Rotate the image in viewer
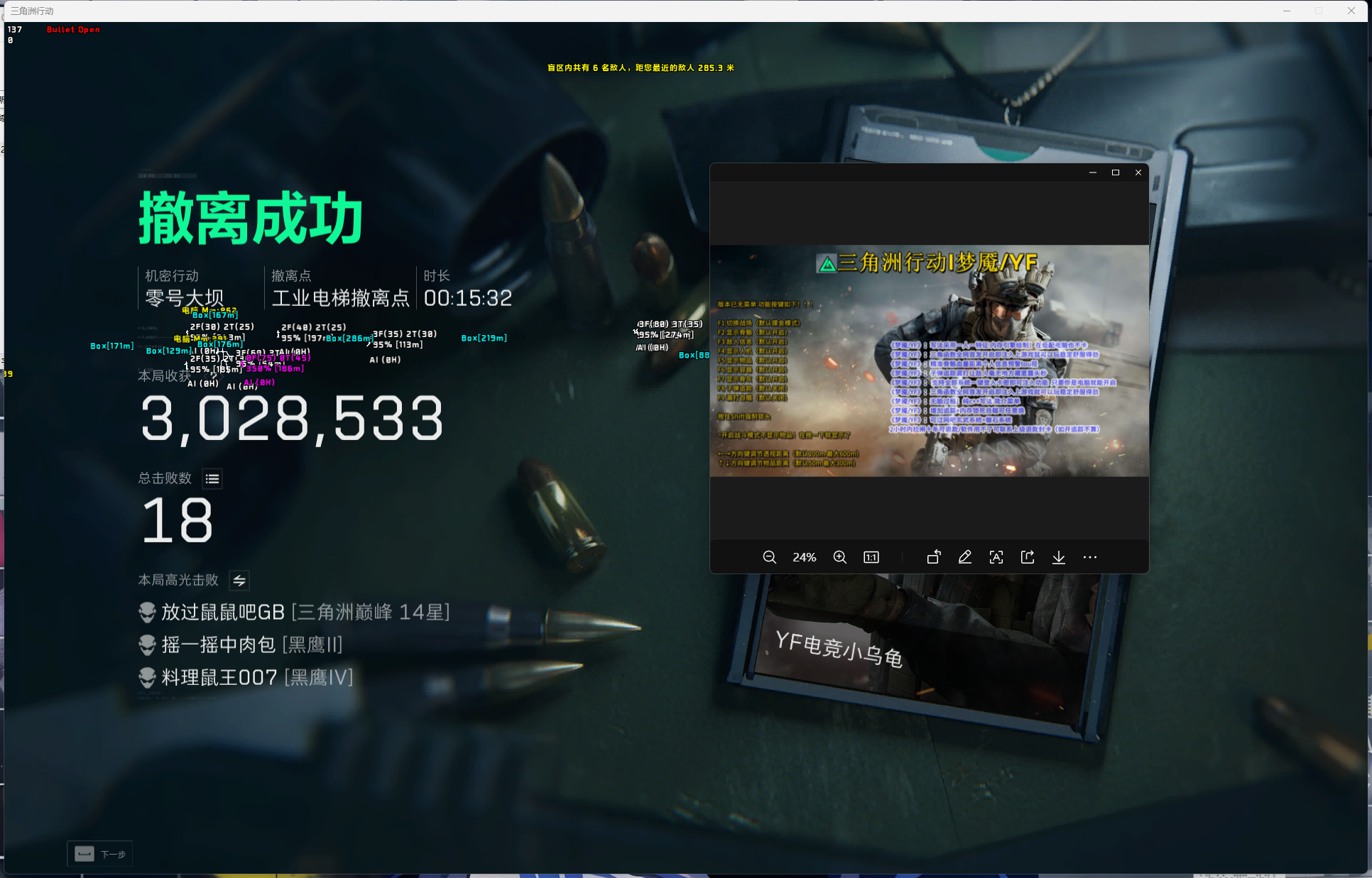The width and height of the screenshot is (1372, 878). 934,557
